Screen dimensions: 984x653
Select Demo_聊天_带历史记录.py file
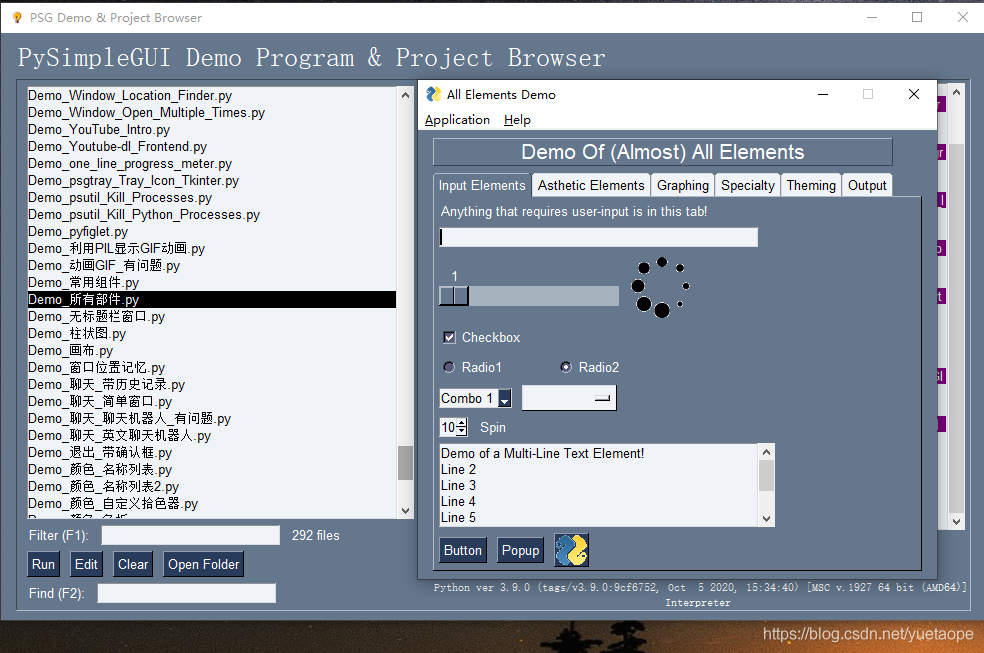coord(211,384)
